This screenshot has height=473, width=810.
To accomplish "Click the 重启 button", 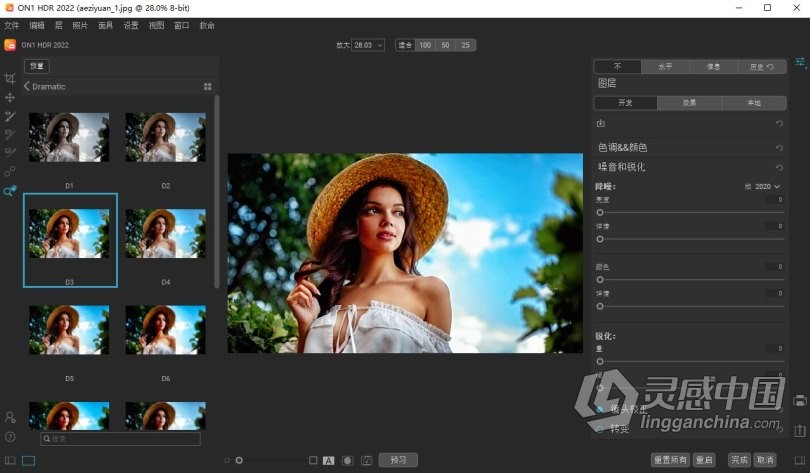I will tap(704, 460).
